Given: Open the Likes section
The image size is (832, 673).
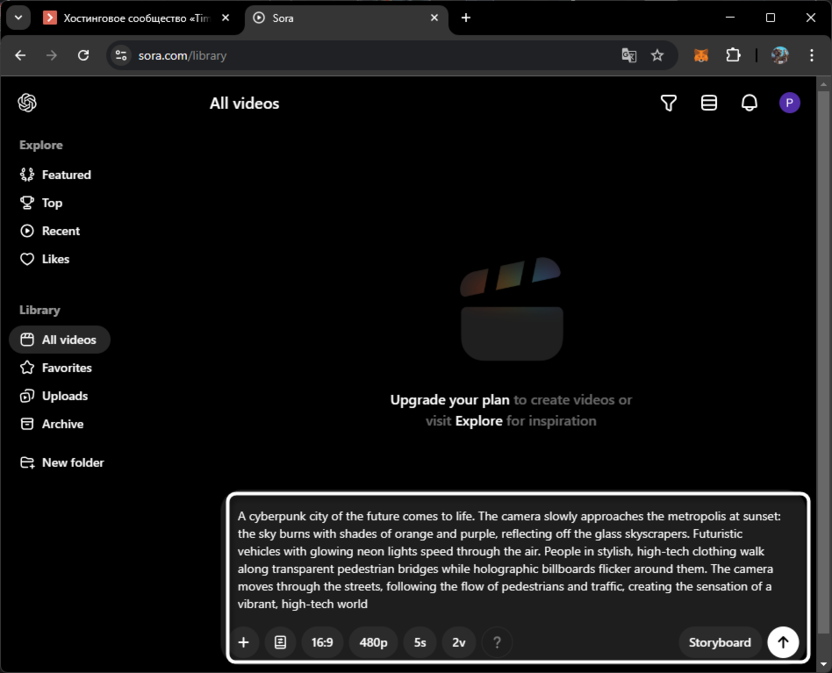Looking at the screenshot, I should pos(45,259).
